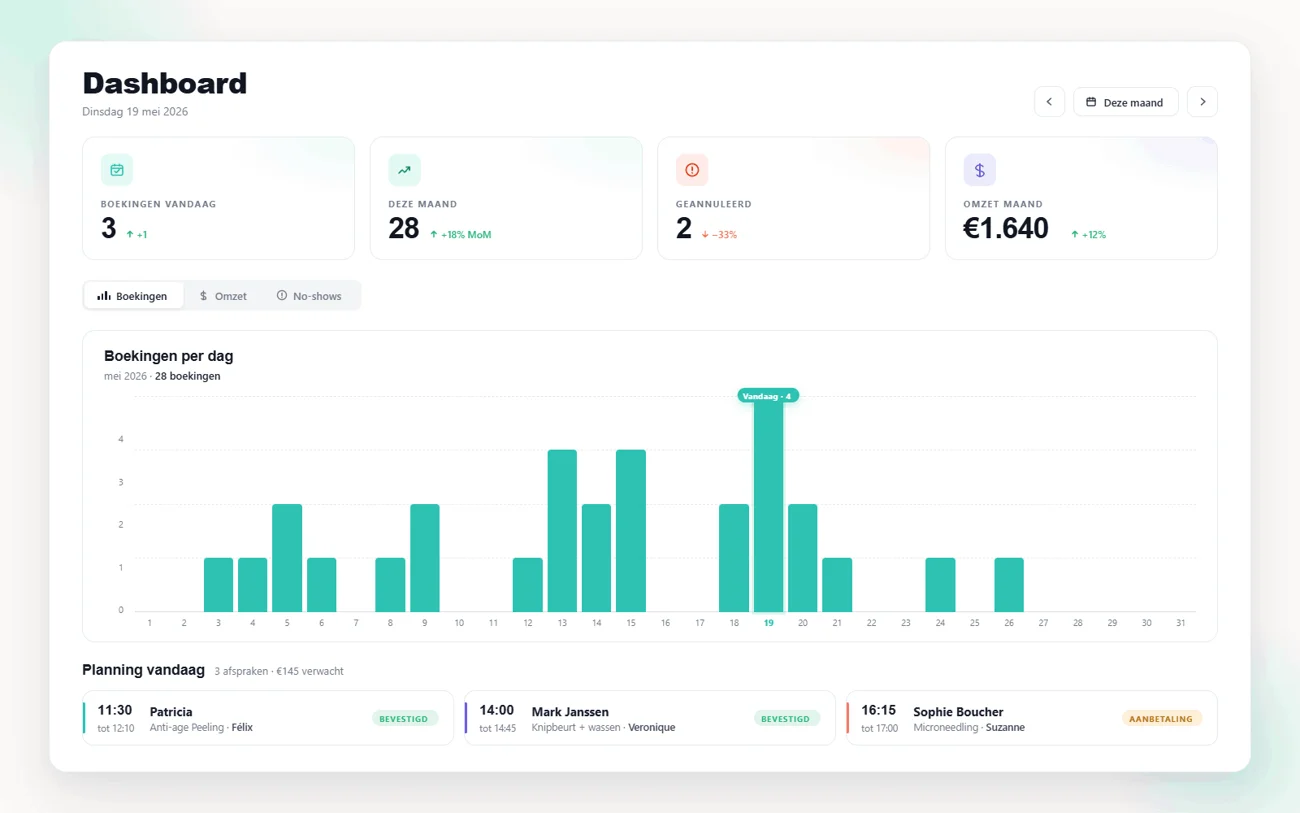
Task: Click the +1 change indicator on Boekingen vandaag
Action: [x=137, y=235]
